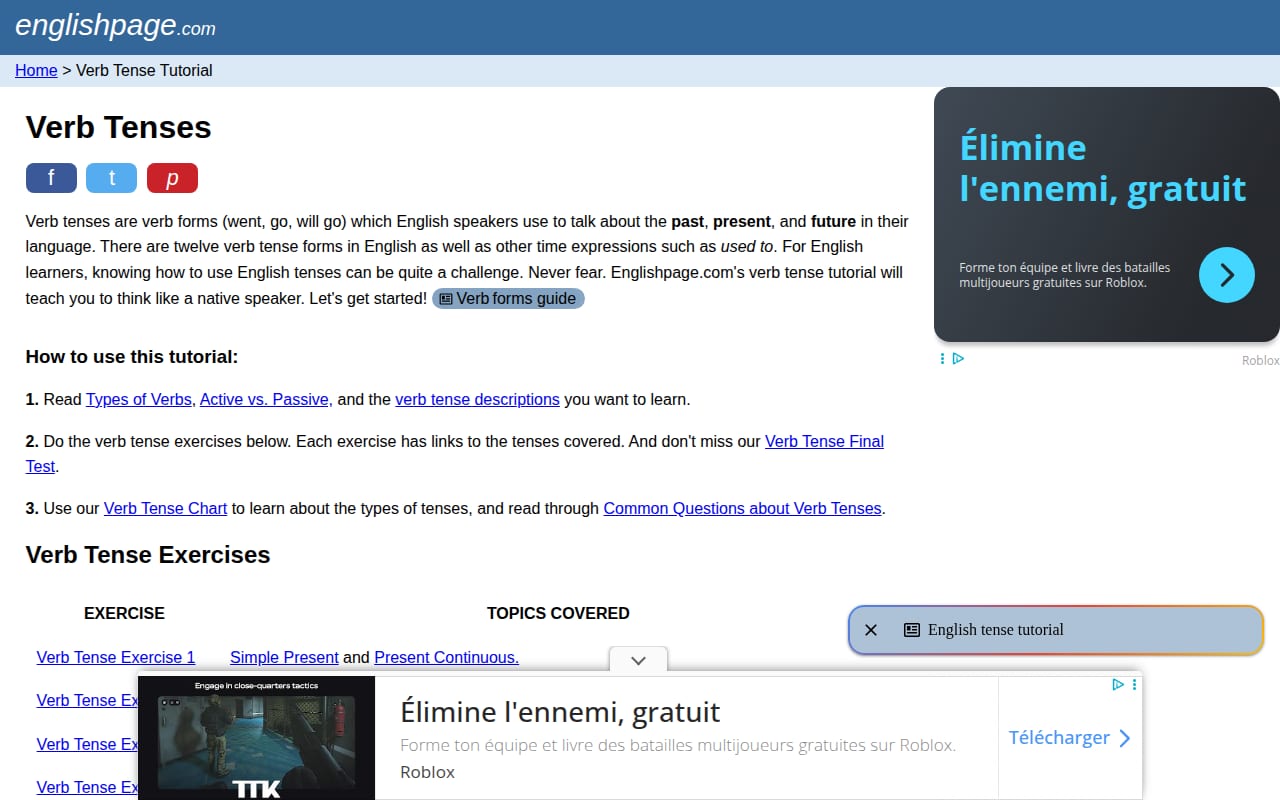
Task: Open Verb Tense Final Test link
Action: tap(824, 441)
